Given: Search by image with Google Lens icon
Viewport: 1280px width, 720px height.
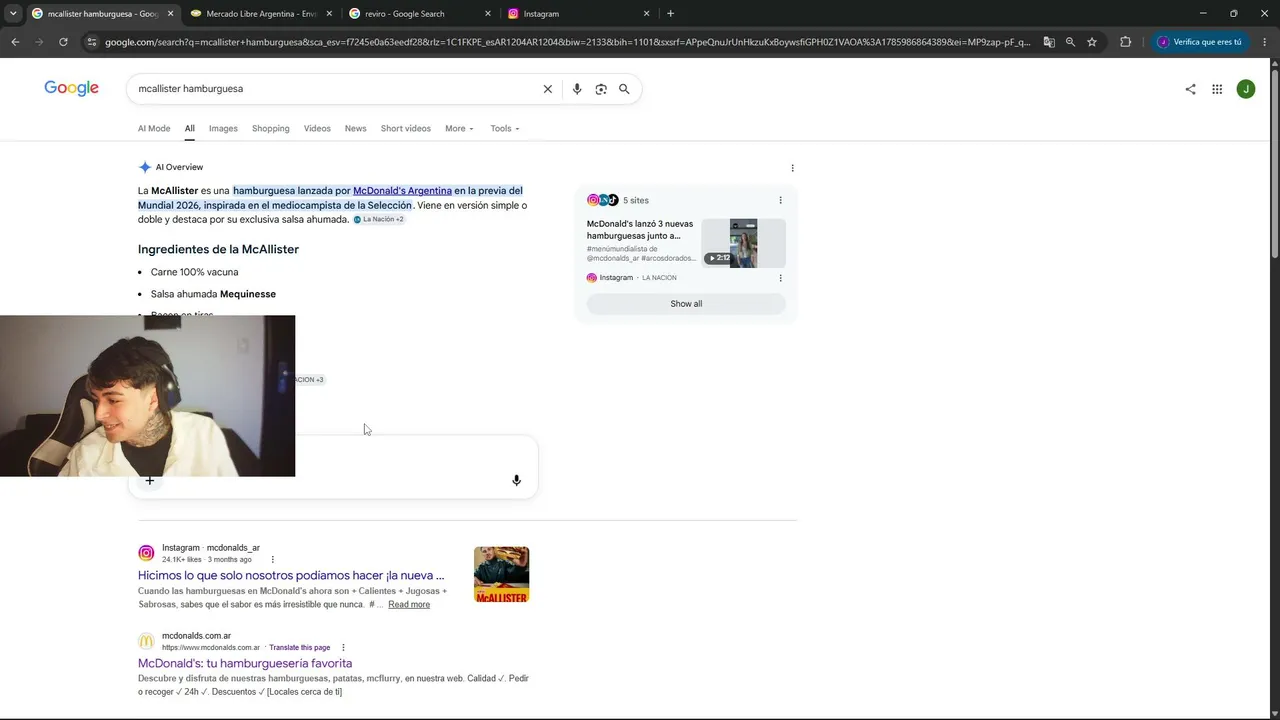Looking at the screenshot, I should (601, 89).
